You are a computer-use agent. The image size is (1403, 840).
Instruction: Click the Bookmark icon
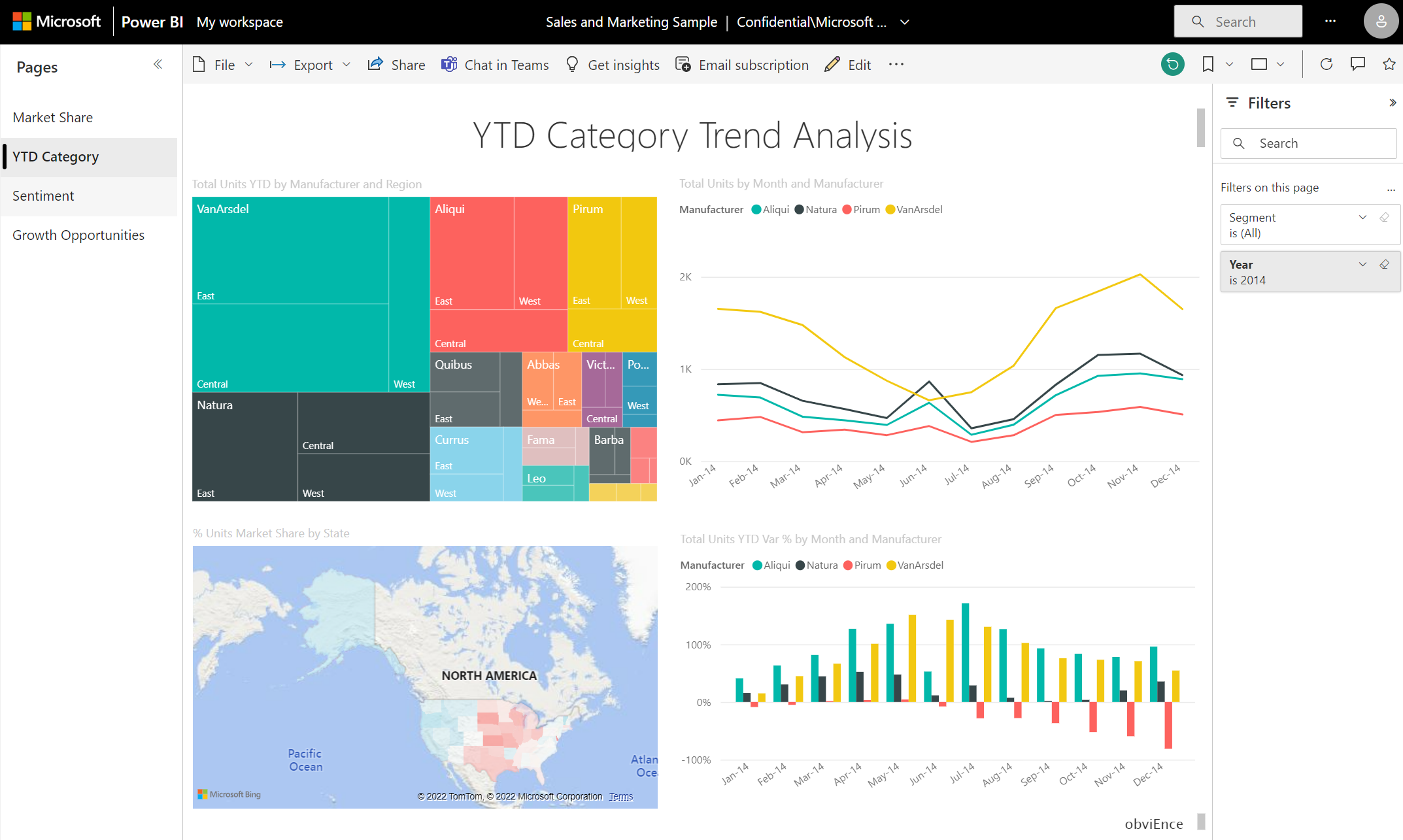[1208, 64]
